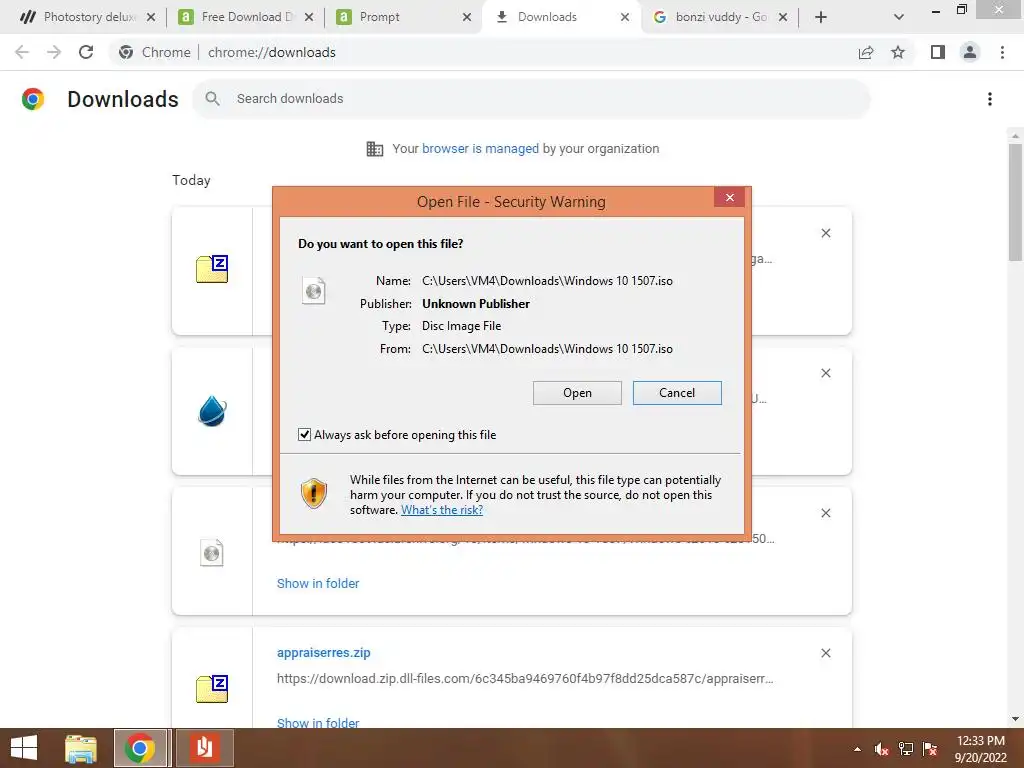Open the taskbar clock and date

980,749
